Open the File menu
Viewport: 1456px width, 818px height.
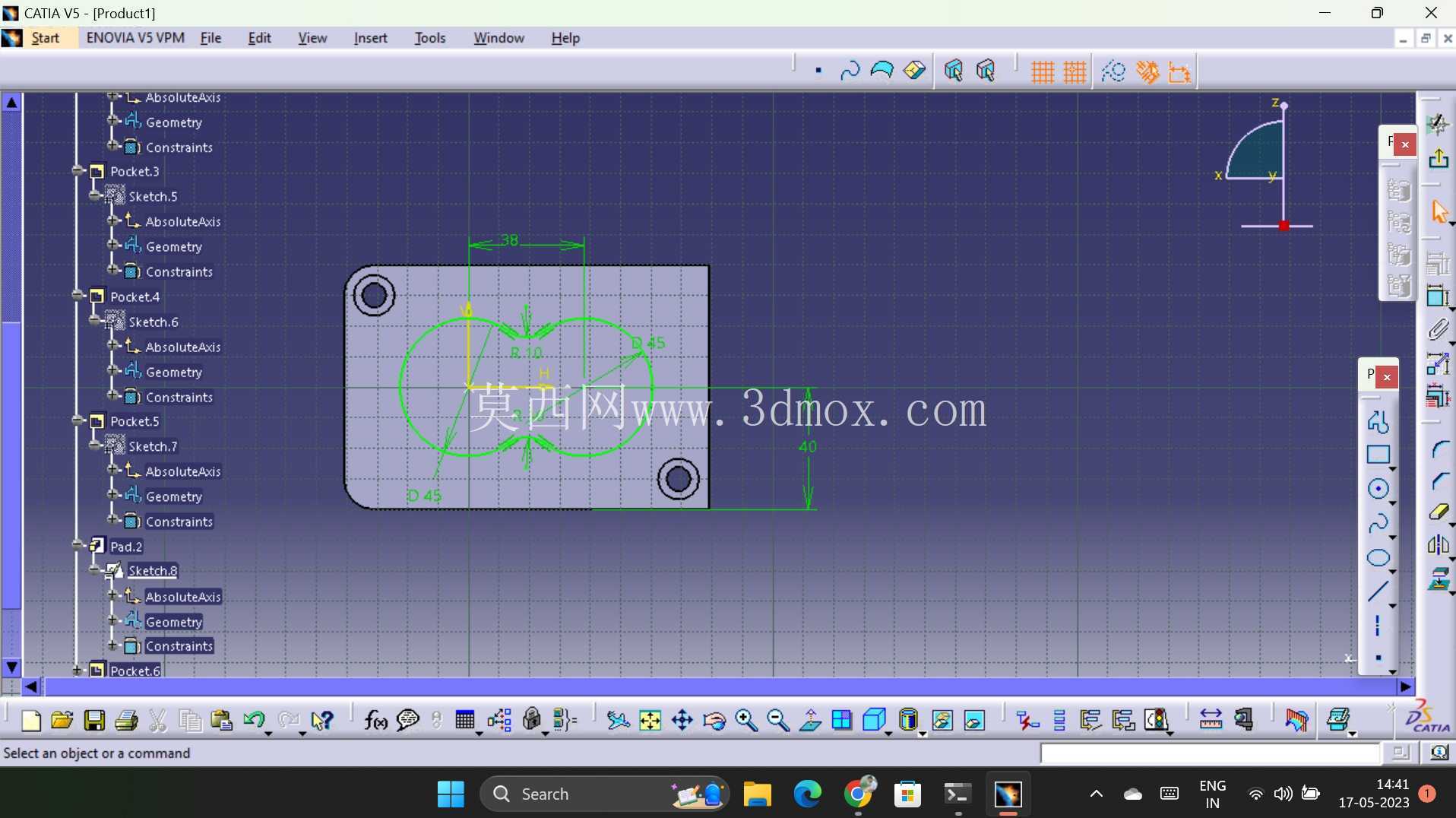click(210, 38)
